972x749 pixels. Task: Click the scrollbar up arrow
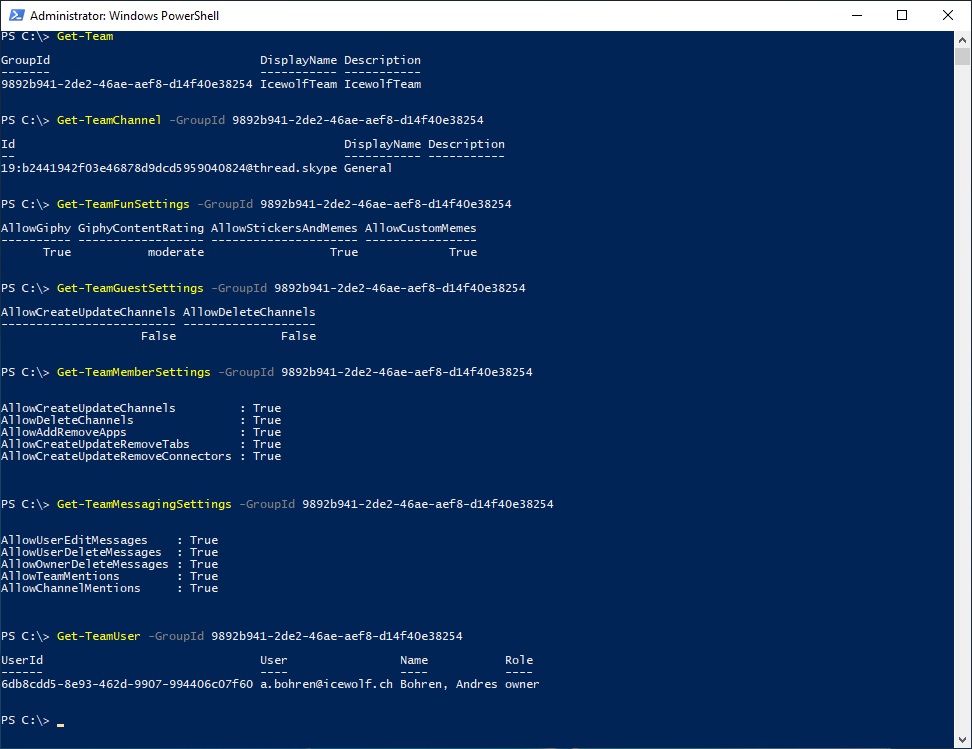pos(962,40)
